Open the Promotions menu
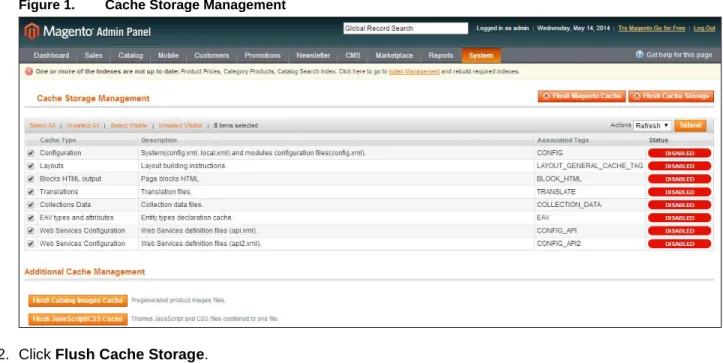Image resolution: width=723 pixels, height=363 pixels. (x=262, y=55)
